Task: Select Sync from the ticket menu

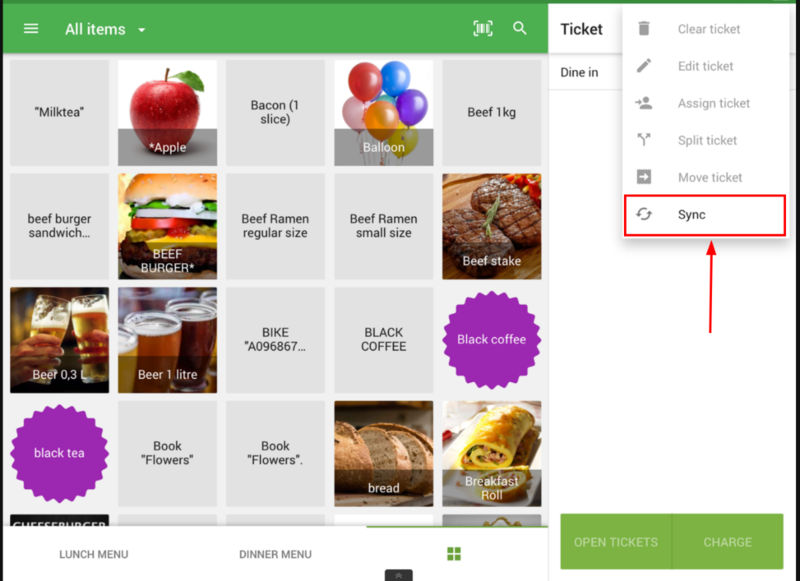Action: click(x=704, y=215)
